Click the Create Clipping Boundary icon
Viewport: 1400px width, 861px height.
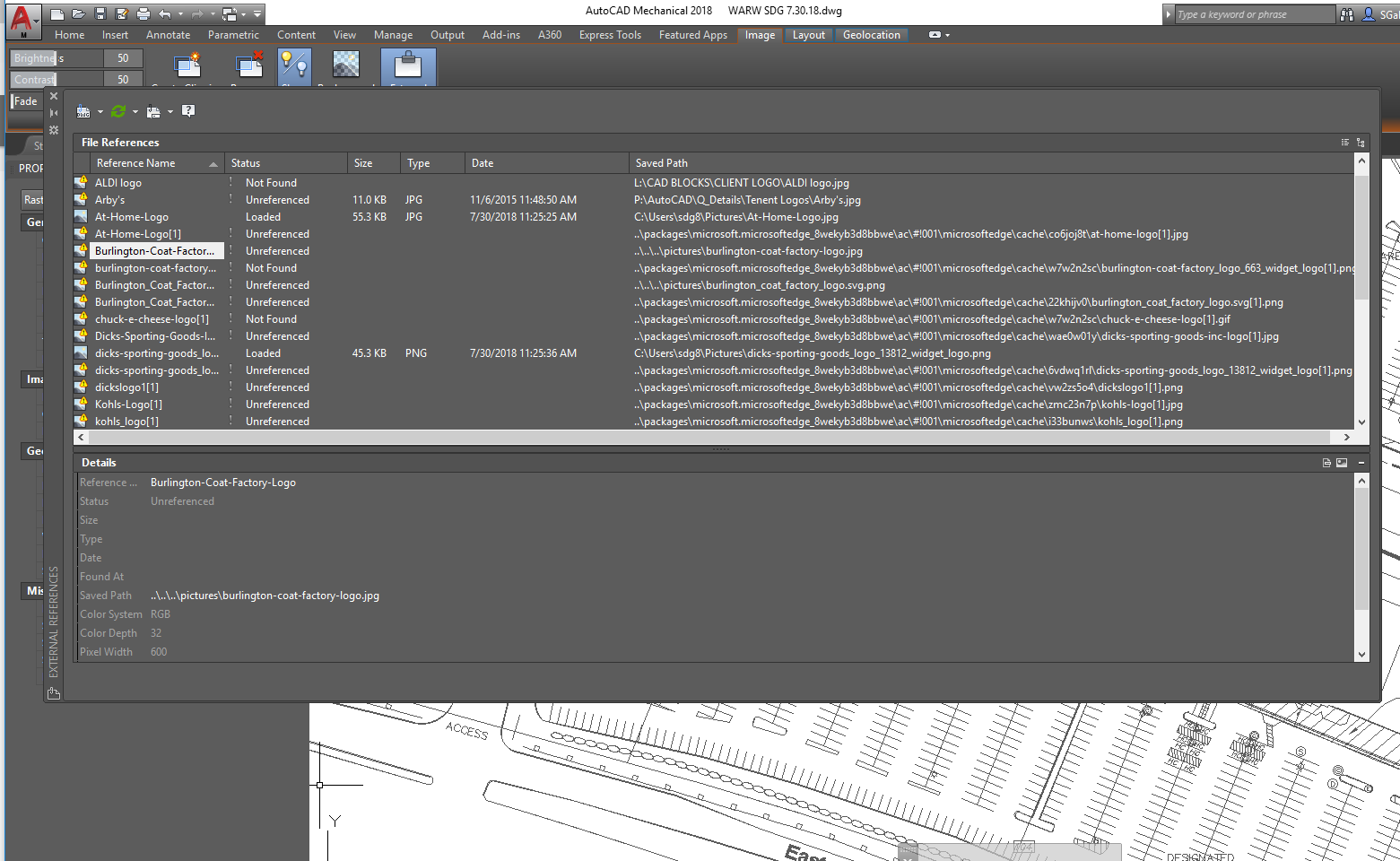187,65
